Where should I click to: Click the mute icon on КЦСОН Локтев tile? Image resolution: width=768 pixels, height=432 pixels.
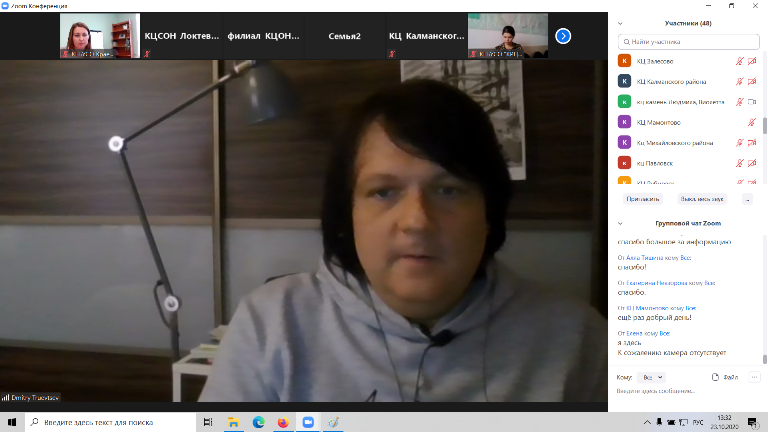(147, 54)
